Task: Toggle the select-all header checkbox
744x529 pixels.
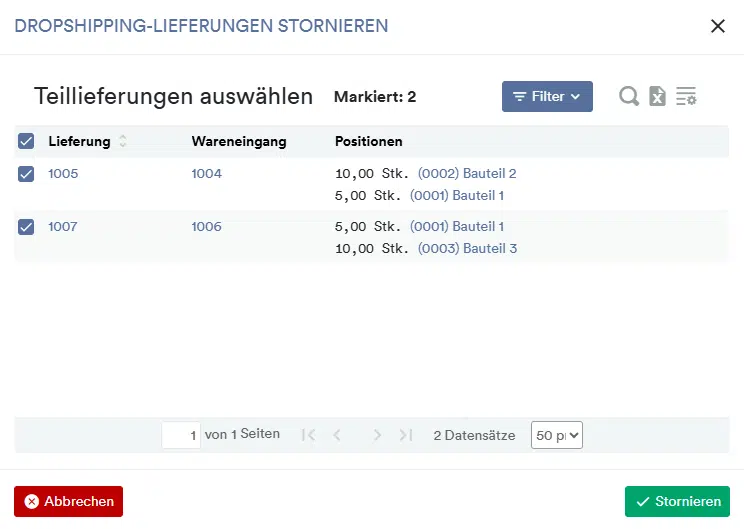Action: (x=26, y=142)
